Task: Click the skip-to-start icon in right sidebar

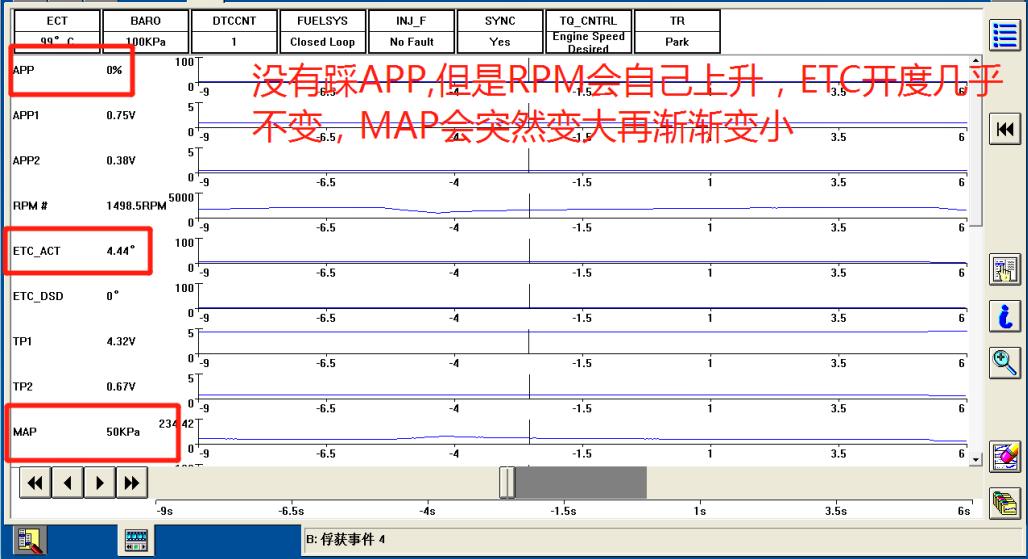Action: [x=1004, y=129]
